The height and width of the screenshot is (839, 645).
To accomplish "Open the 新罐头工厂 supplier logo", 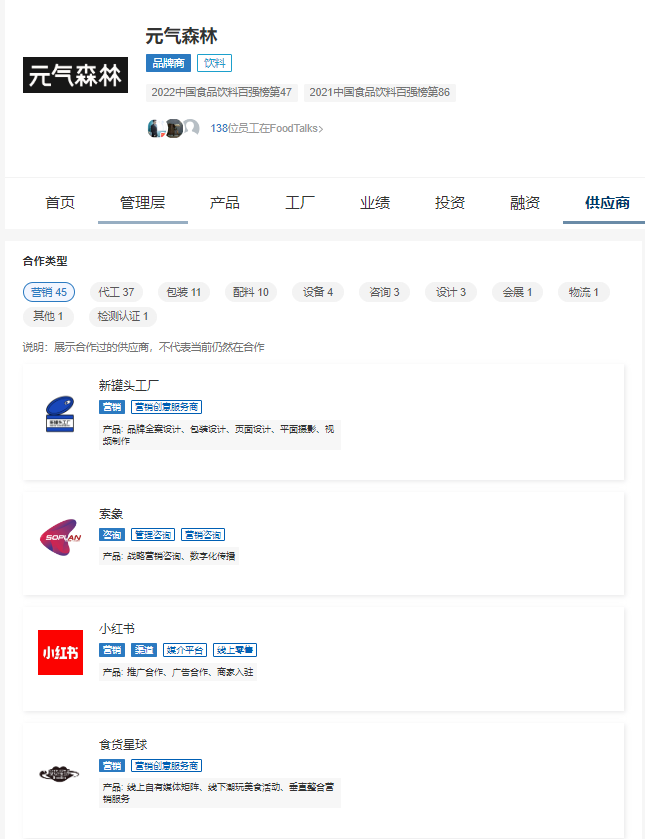I will [x=60, y=414].
